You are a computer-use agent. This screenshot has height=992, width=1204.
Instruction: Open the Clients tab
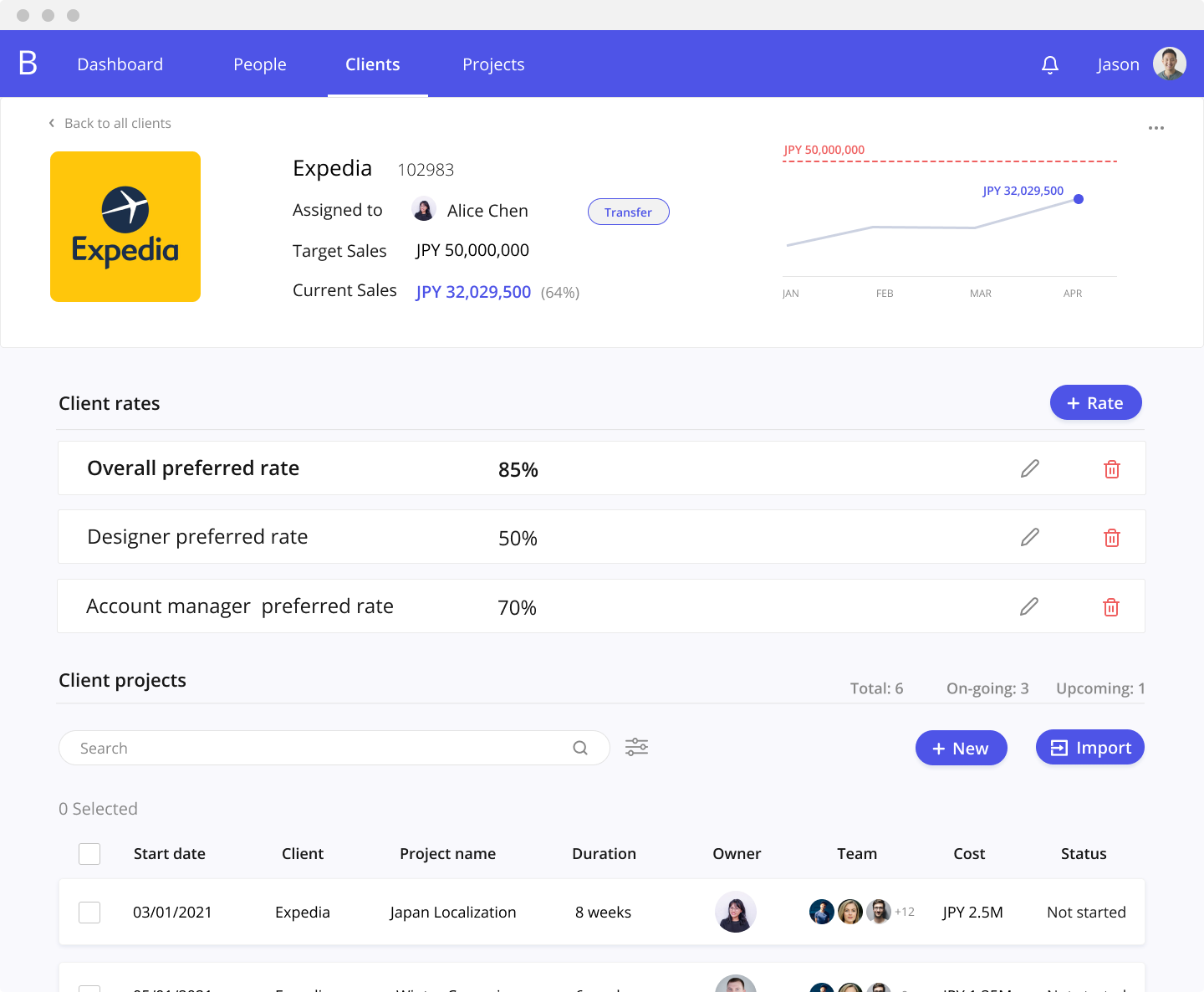point(373,64)
